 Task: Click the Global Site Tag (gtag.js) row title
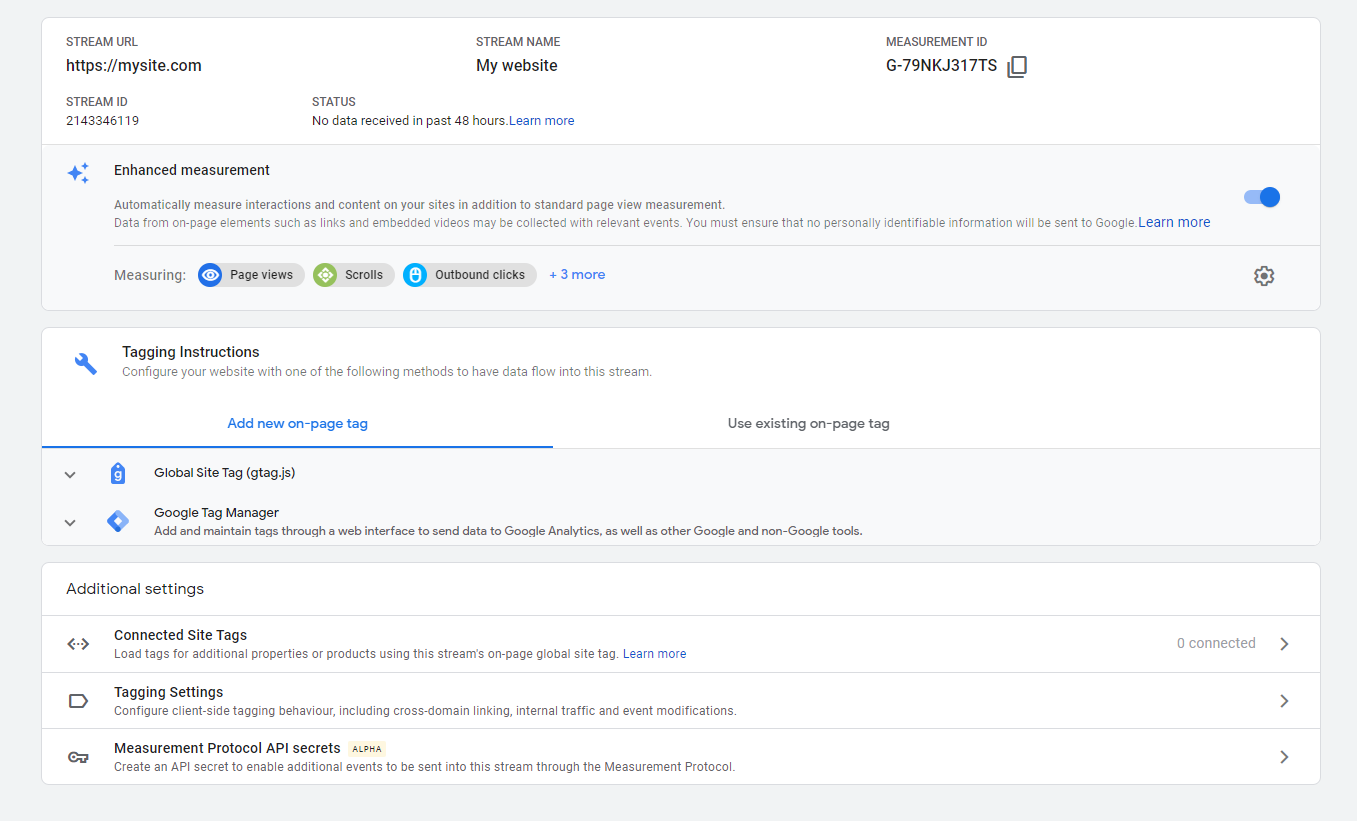point(224,473)
